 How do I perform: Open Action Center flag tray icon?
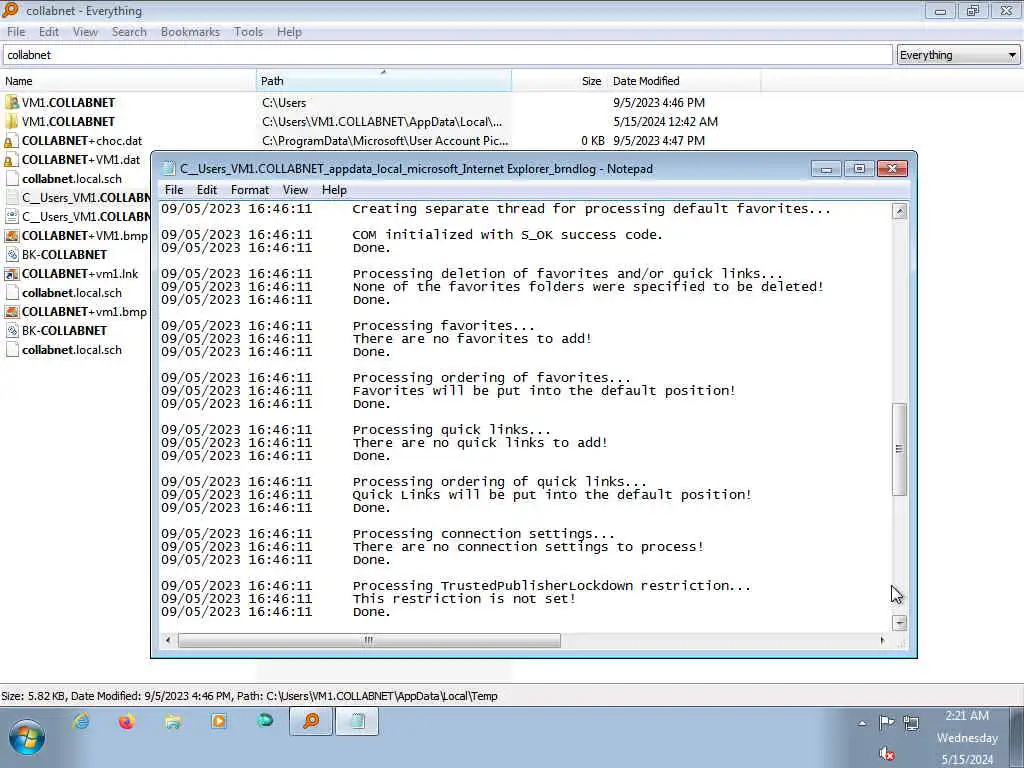coord(886,722)
